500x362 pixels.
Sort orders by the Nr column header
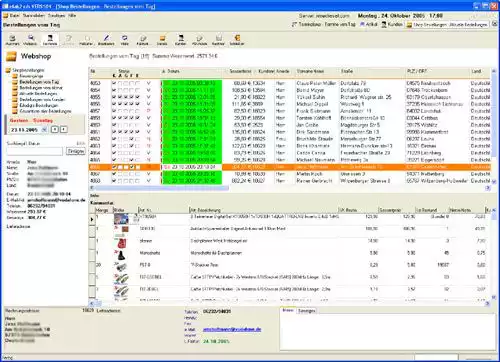click(100, 73)
